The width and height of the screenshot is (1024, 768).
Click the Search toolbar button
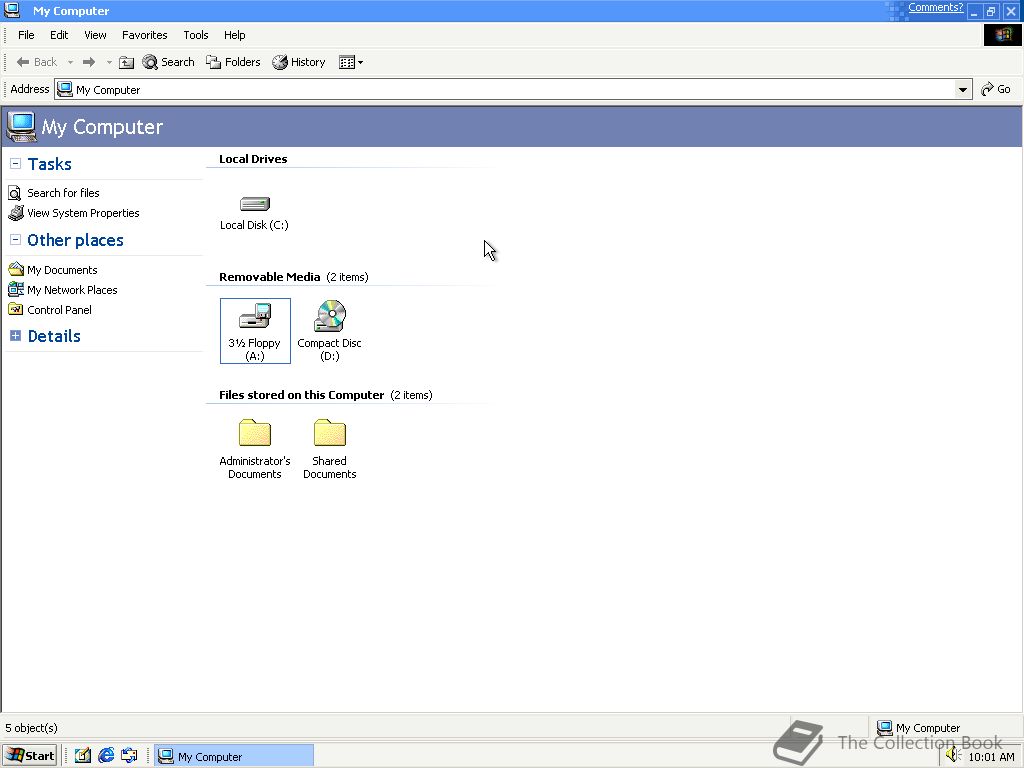[x=168, y=62]
